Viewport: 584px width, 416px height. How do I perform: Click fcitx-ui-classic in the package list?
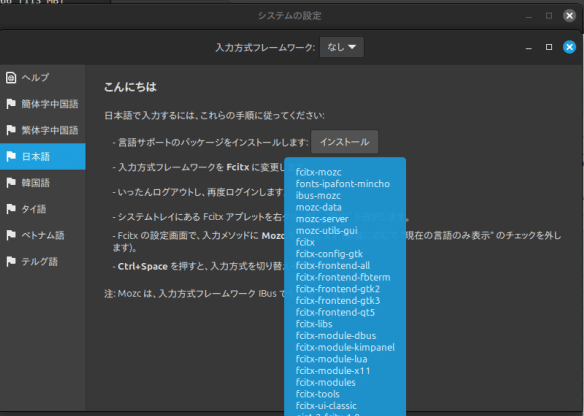pyautogui.click(x=326, y=406)
